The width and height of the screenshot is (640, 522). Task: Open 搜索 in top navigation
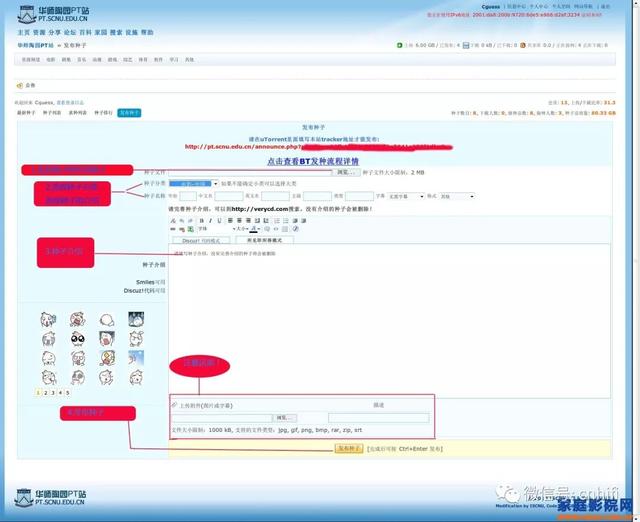click(x=116, y=32)
